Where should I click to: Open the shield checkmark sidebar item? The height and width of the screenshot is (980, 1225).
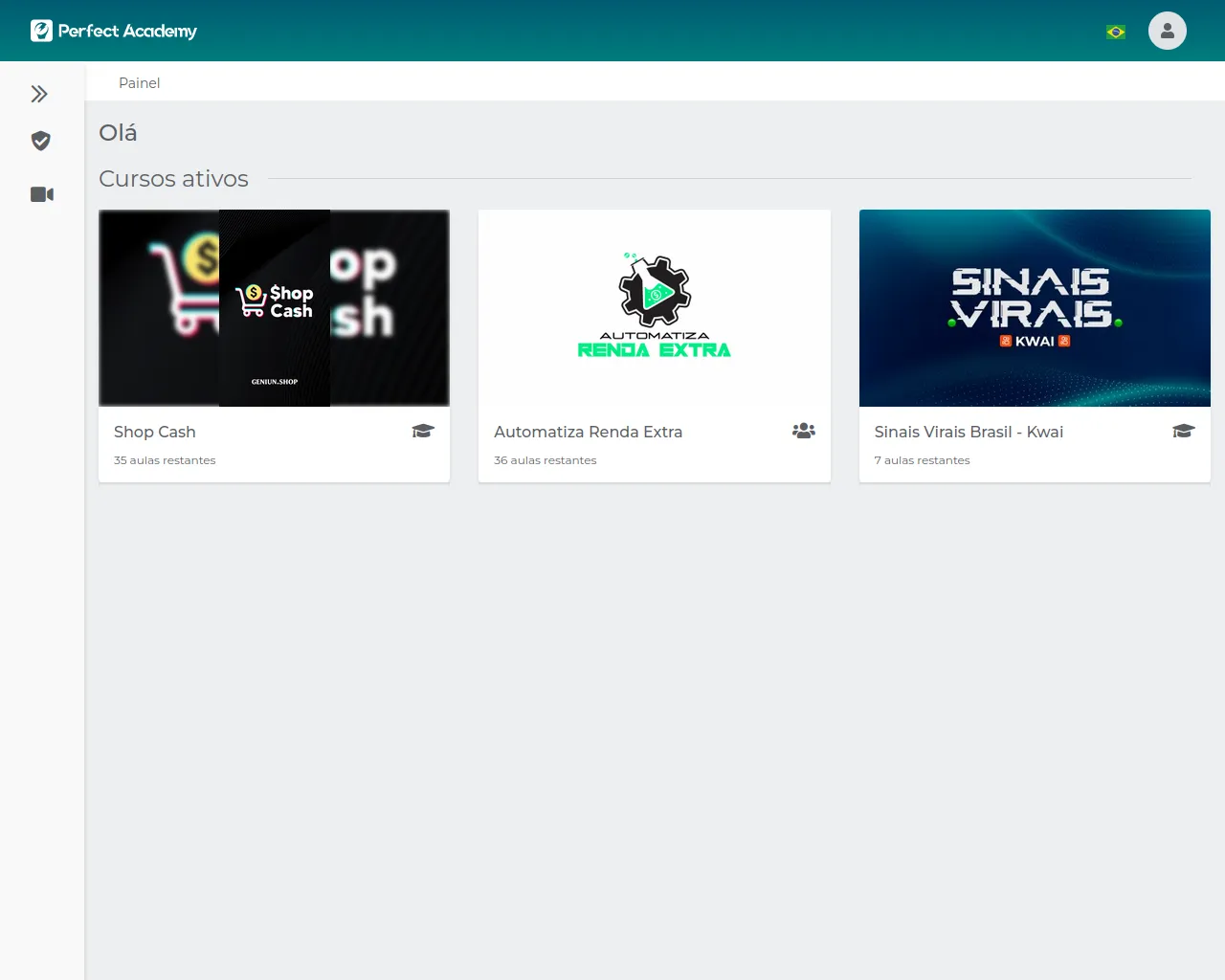click(40, 142)
